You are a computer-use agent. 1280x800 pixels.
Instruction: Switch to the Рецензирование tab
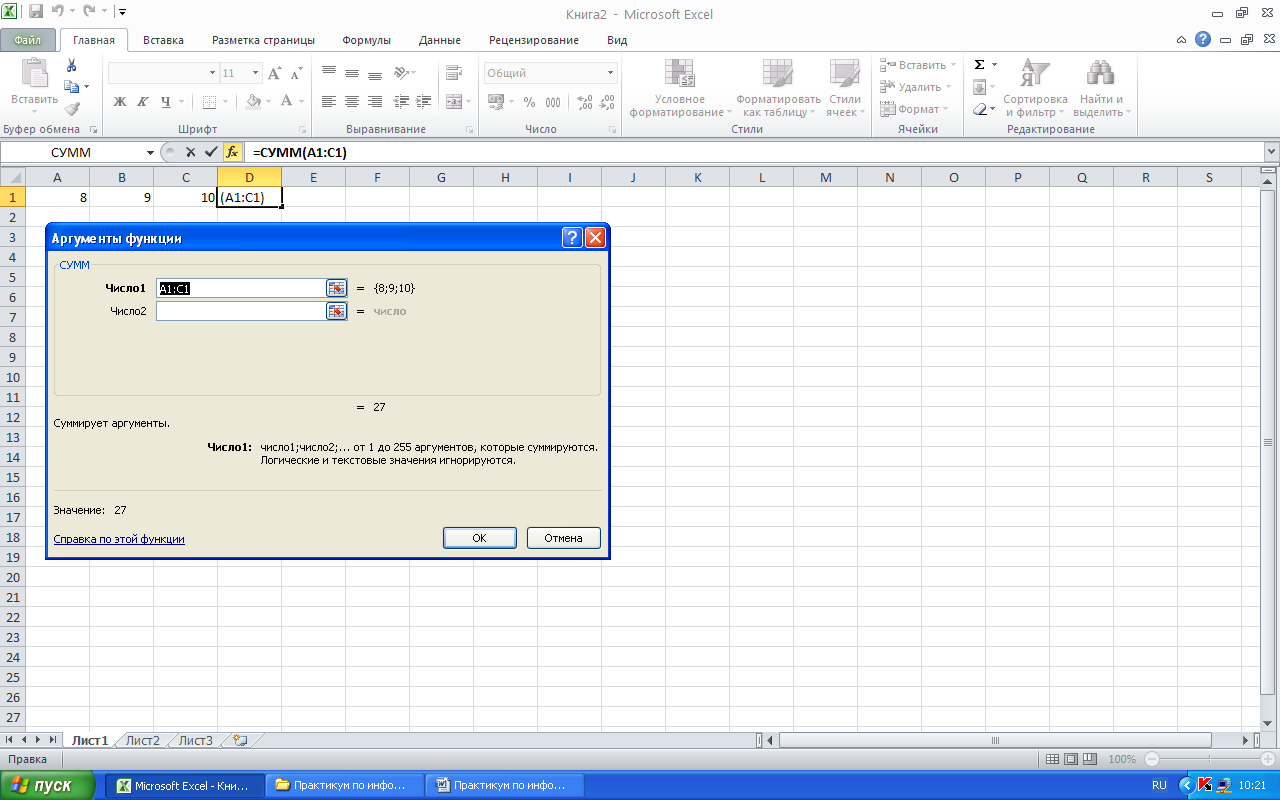point(534,40)
